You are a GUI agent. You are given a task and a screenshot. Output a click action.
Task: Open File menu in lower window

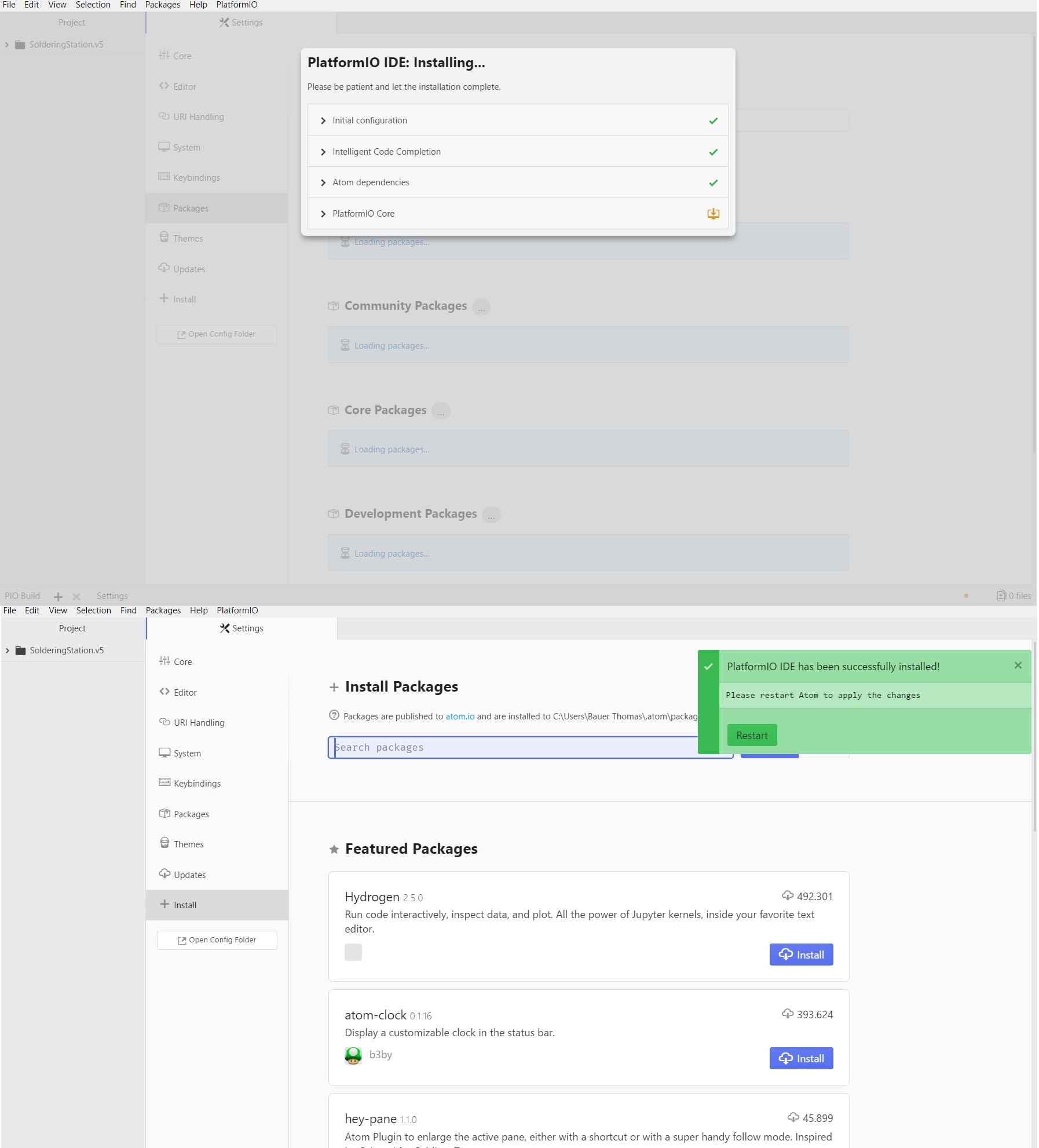coord(10,610)
